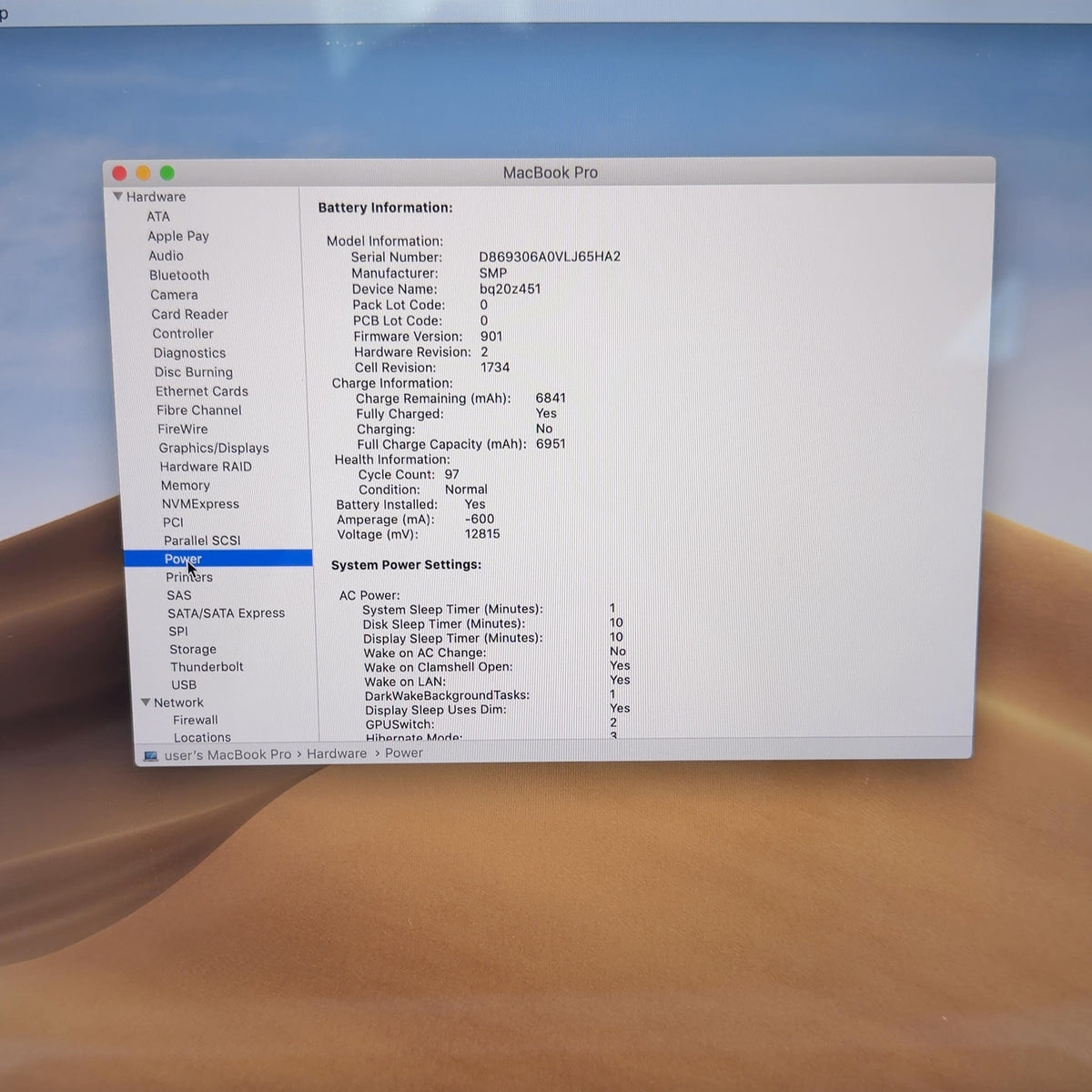Collapse the Hardware disclosure triangle
Image resolution: width=1092 pixels, height=1092 pixels.
(117, 197)
